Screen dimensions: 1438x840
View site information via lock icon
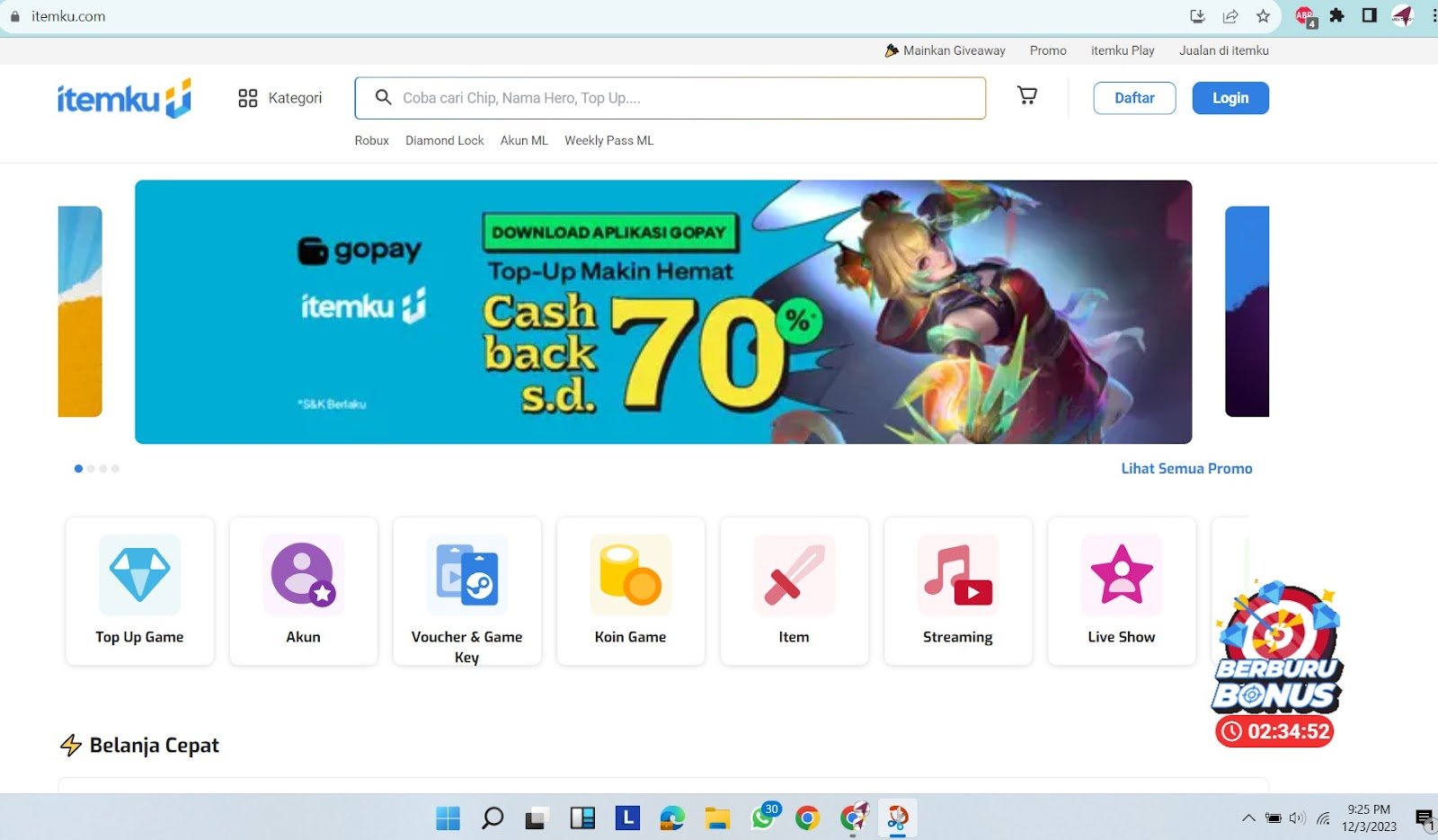click(x=14, y=16)
